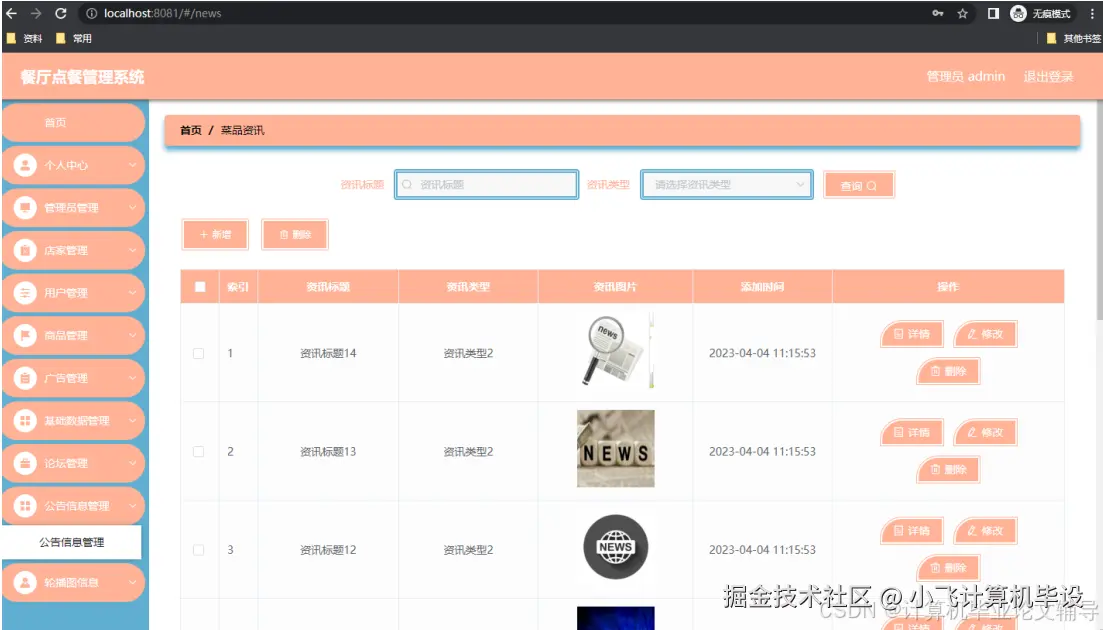This screenshot has height=630, width=1103.
Task: Click 退出登录 to log out
Action: coord(1048,77)
